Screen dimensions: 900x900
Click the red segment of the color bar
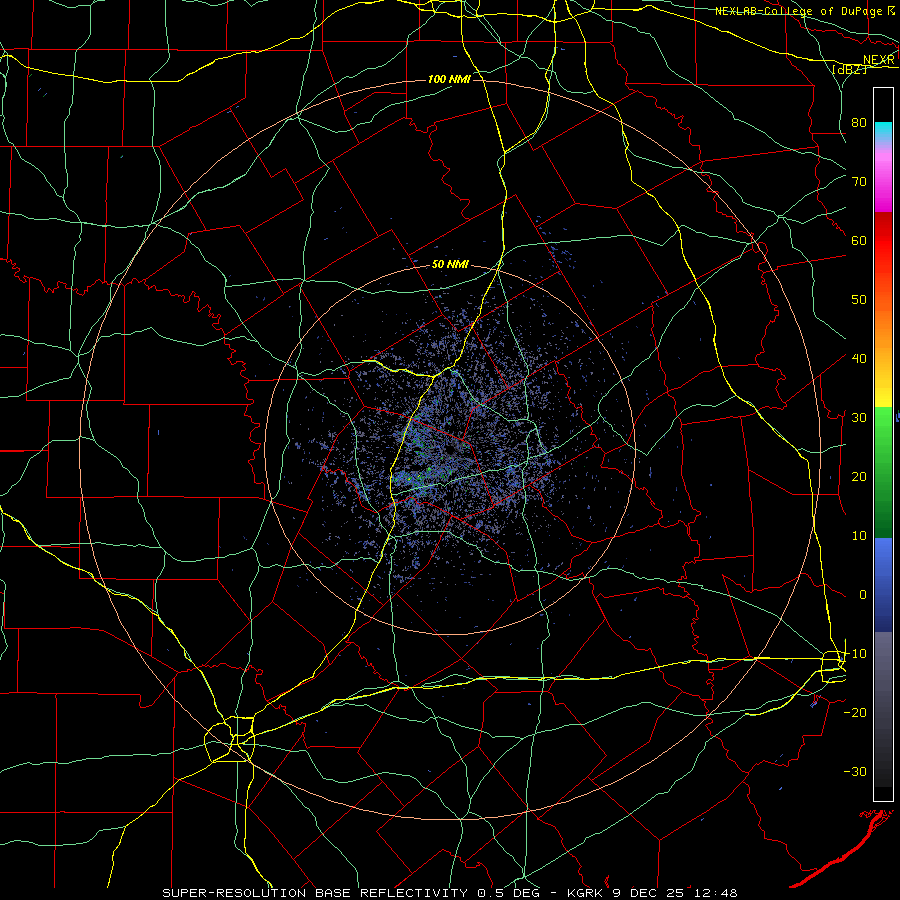click(883, 241)
